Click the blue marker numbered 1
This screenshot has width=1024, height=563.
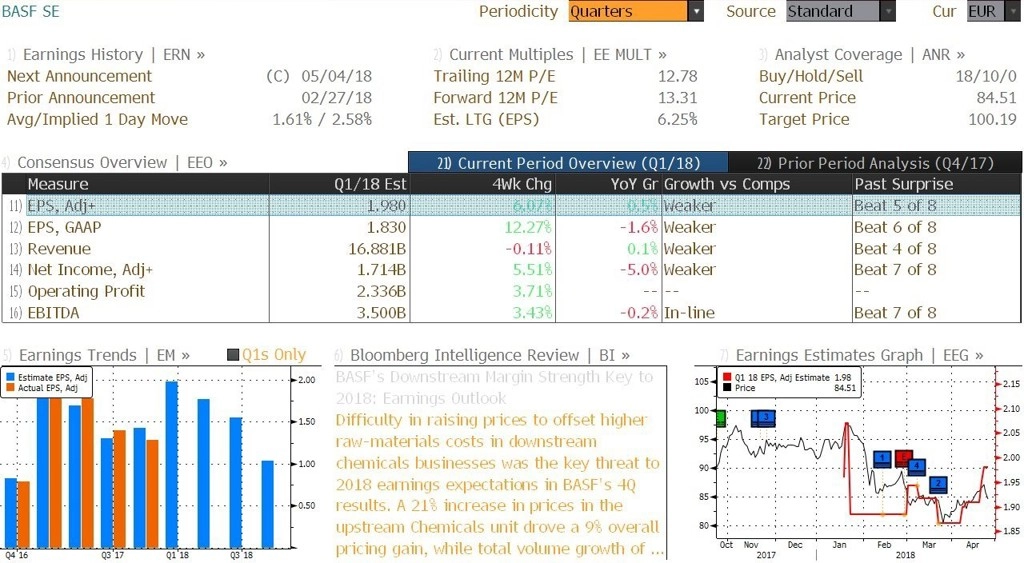click(x=882, y=458)
